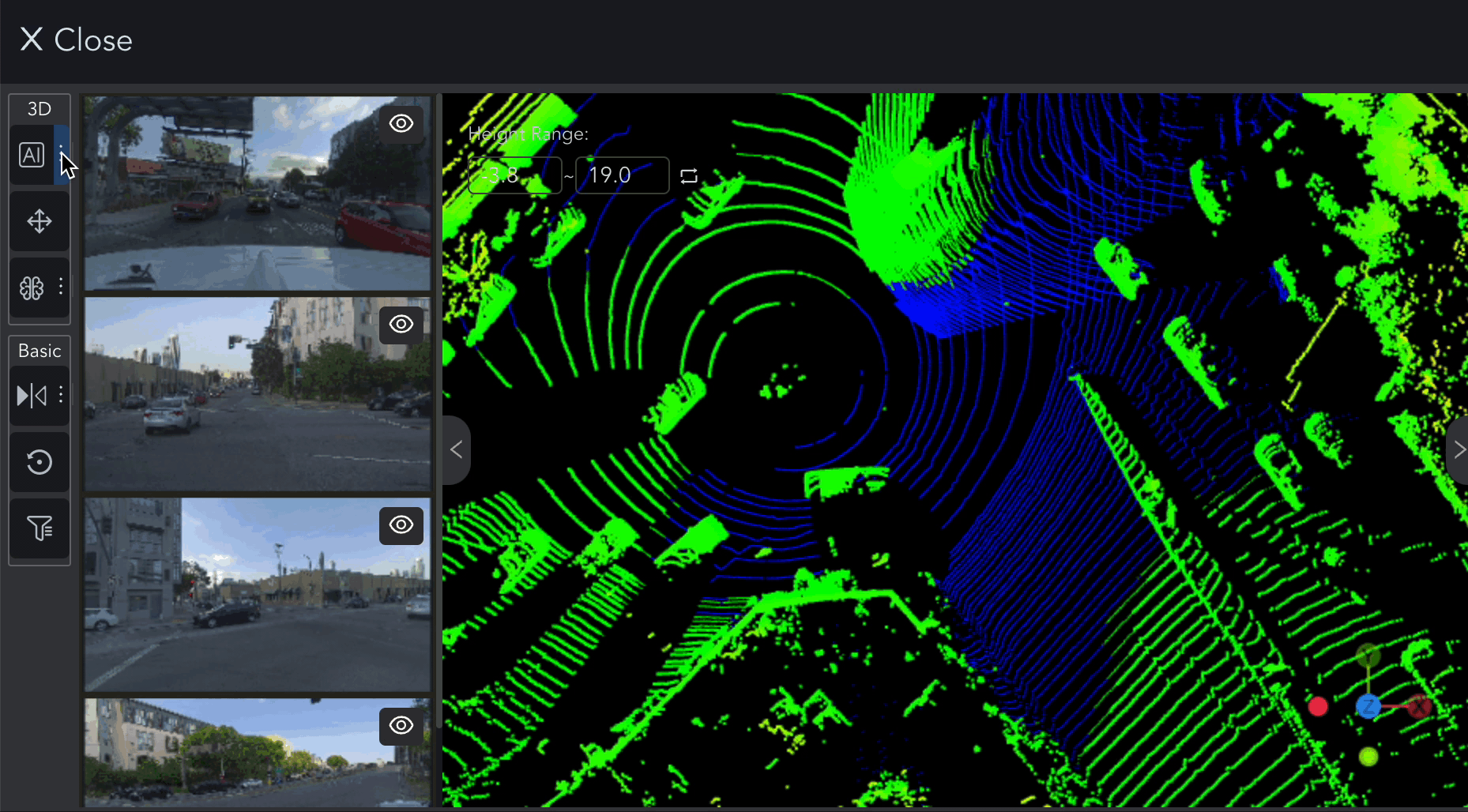The width and height of the screenshot is (1468, 812).
Task: Click the red X axis ball in gizmo
Action: 1318,706
